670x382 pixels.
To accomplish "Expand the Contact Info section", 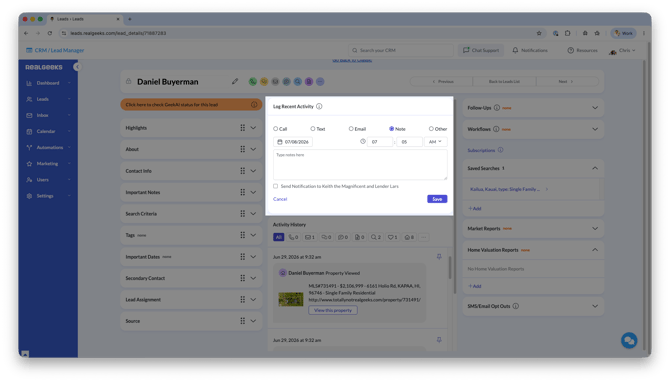I will point(191,171).
